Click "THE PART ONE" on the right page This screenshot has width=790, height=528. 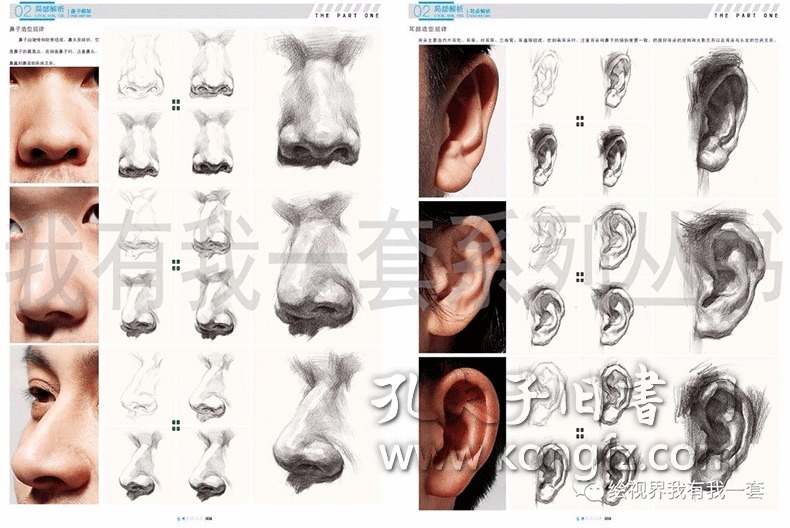(x=747, y=15)
